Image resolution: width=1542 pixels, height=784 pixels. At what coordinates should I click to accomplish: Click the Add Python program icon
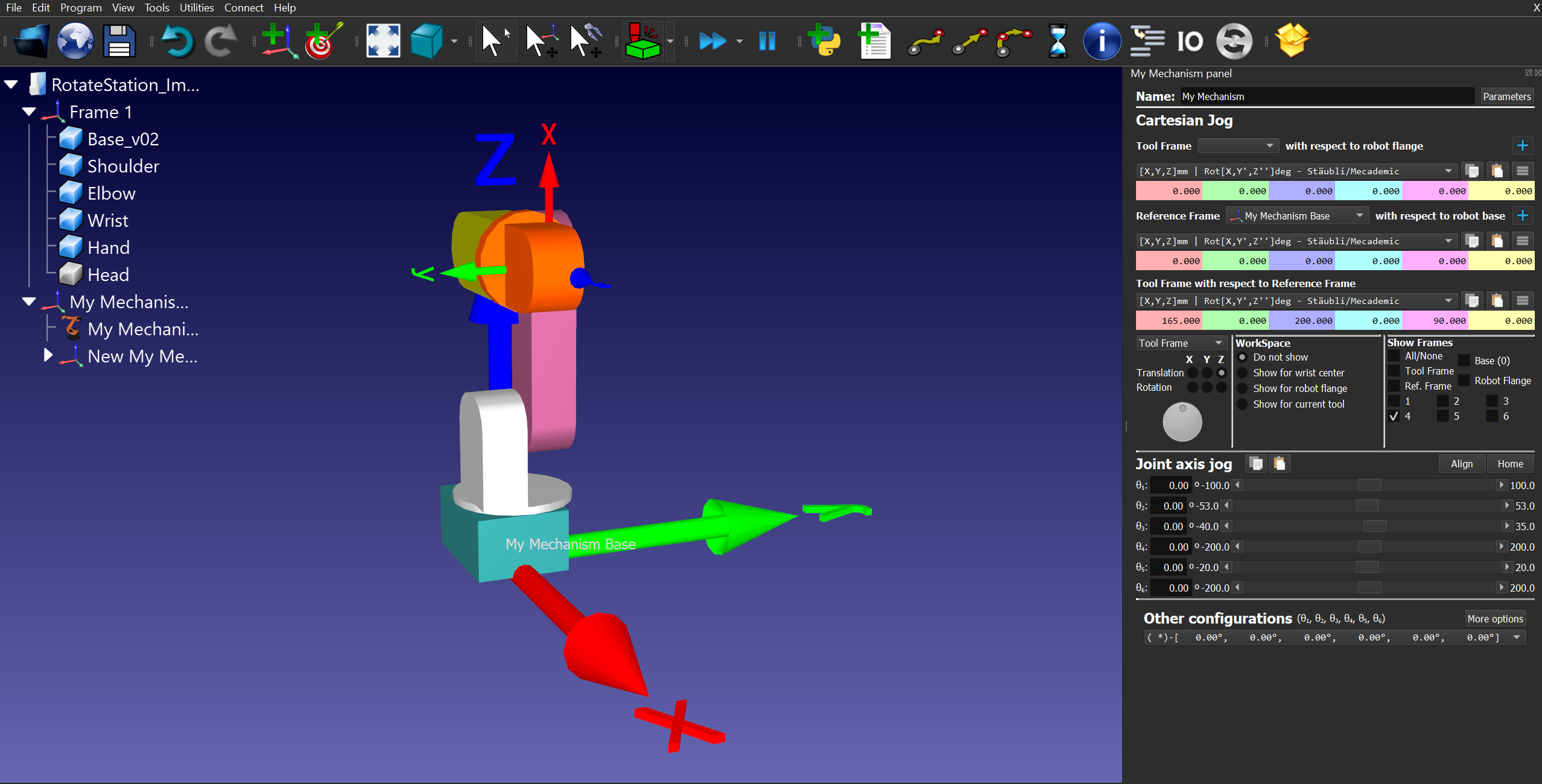point(823,41)
